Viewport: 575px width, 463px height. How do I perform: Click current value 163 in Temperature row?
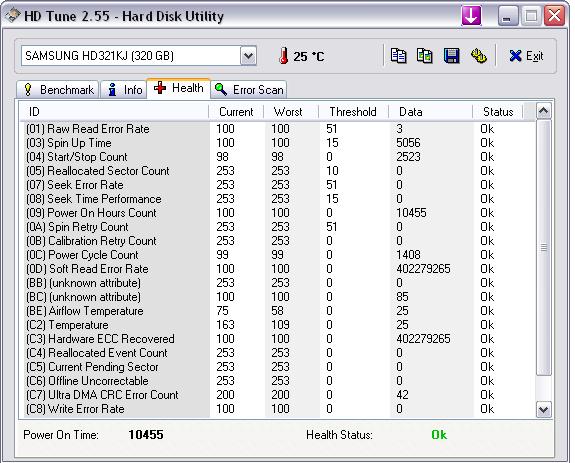[x=225, y=325]
